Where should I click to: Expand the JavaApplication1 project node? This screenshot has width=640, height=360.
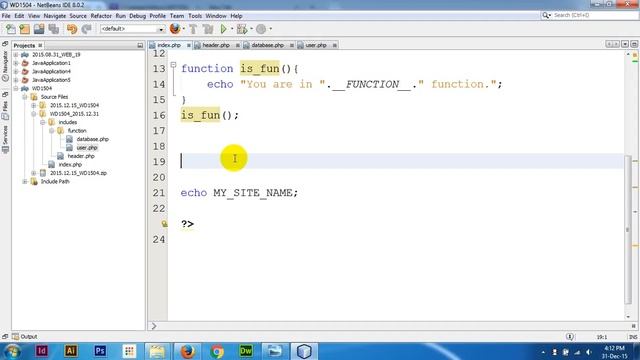point(16,63)
